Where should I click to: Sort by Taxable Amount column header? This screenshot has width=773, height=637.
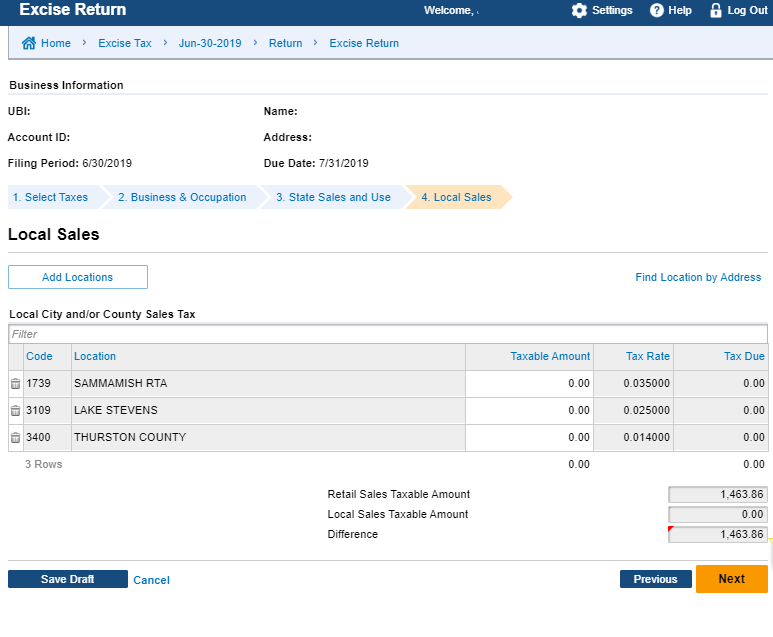[x=550, y=356]
